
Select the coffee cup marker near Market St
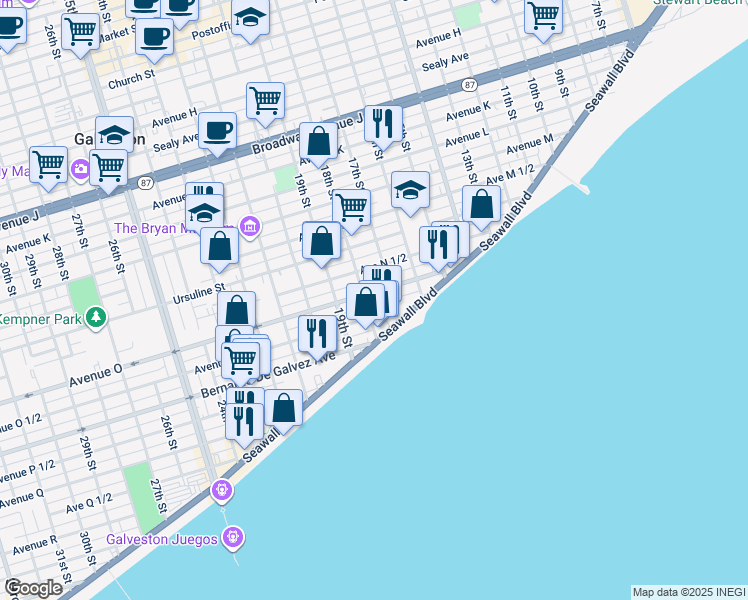click(154, 37)
